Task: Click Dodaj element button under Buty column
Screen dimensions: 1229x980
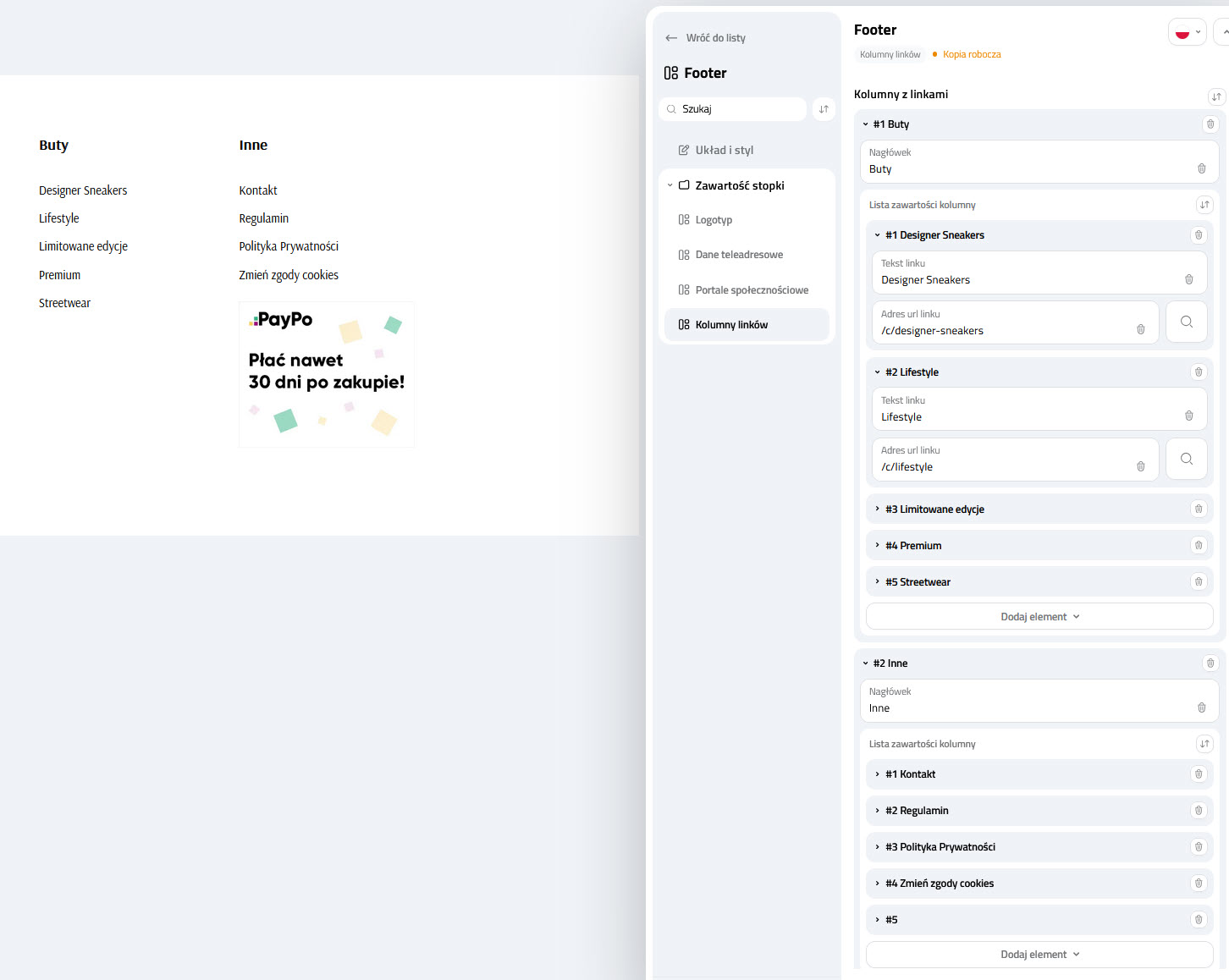Action: pos(1039,617)
